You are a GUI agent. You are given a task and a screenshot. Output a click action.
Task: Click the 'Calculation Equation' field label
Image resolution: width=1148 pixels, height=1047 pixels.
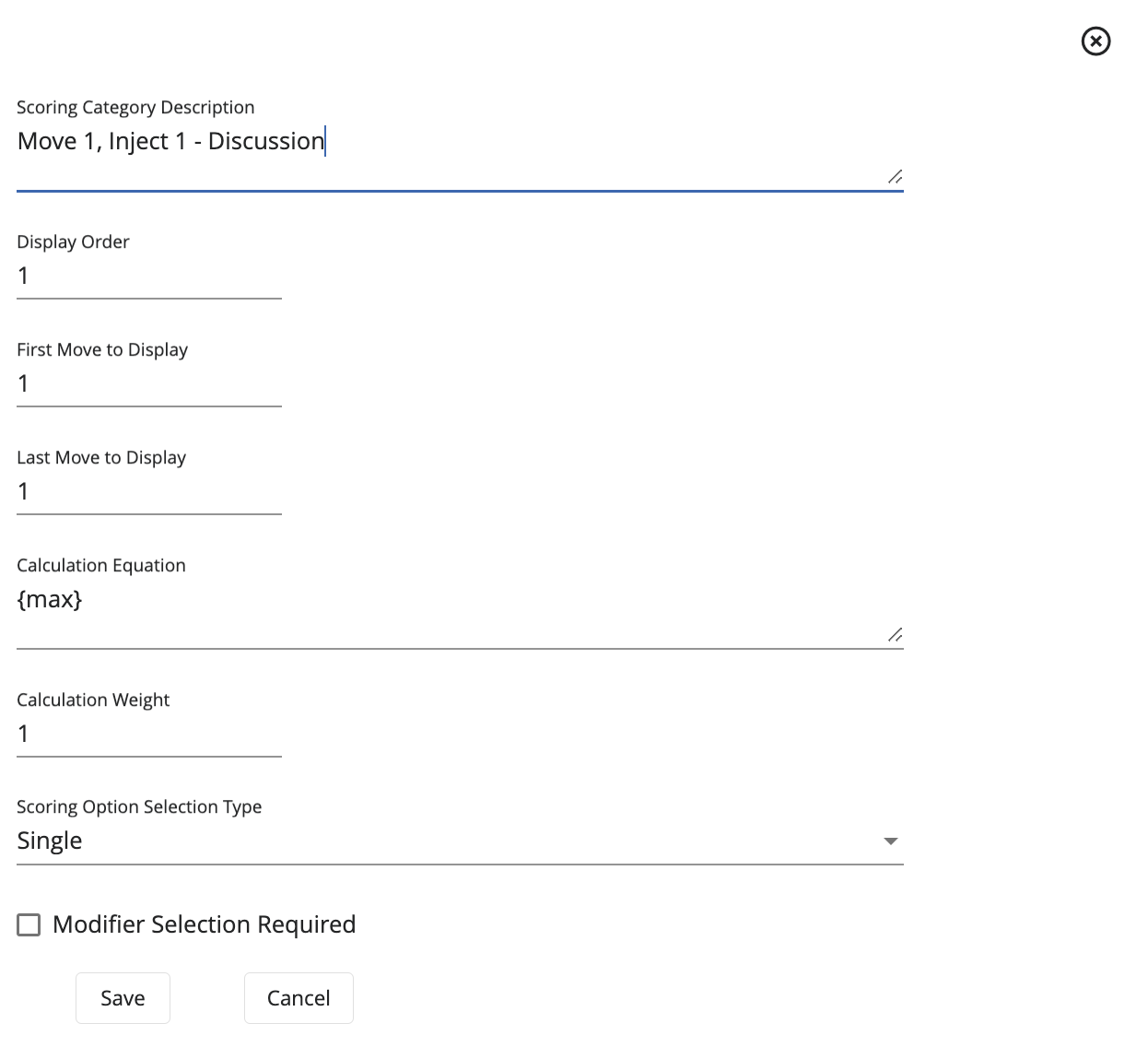101,565
